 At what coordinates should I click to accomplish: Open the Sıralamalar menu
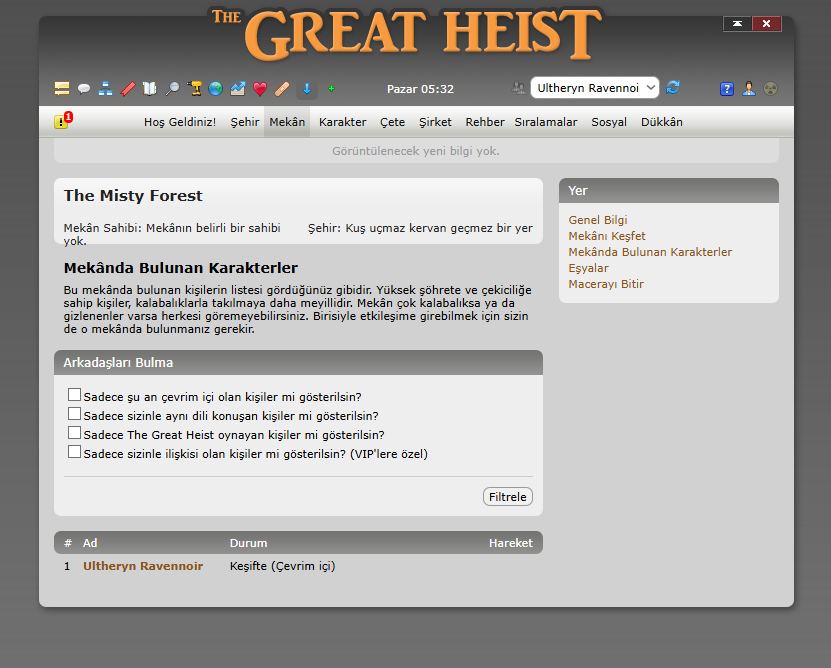click(x=546, y=122)
